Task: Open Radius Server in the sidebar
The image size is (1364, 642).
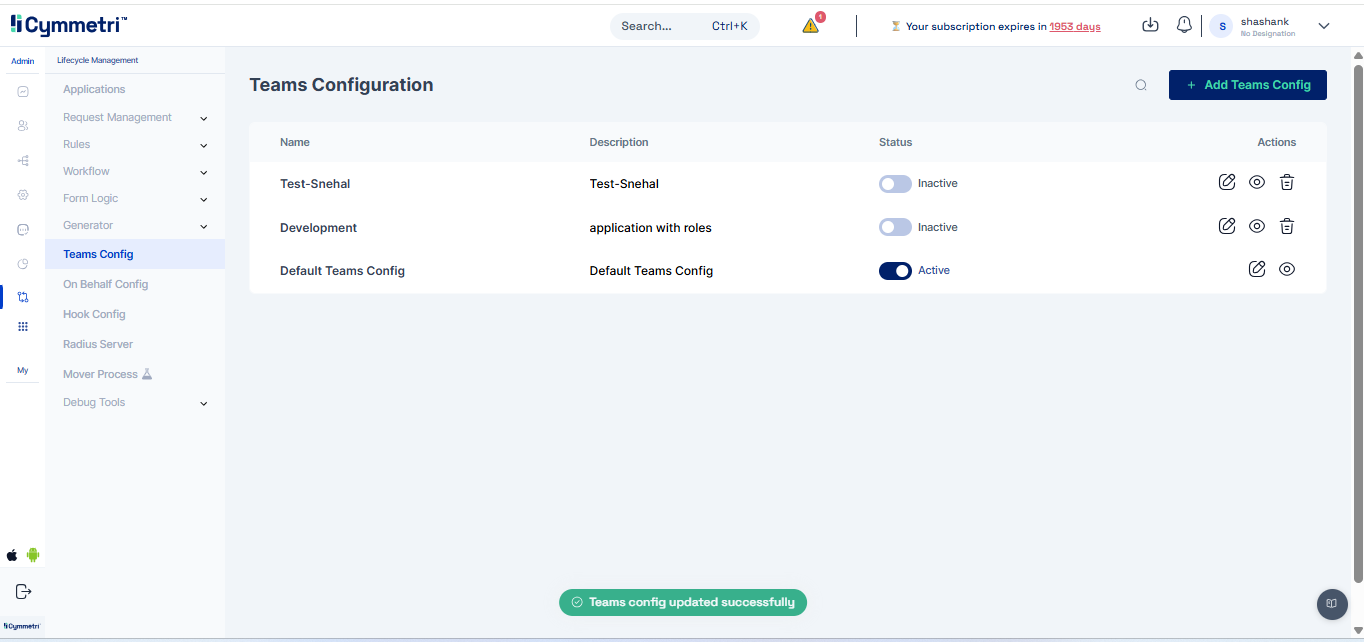Action: click(98, 344)
